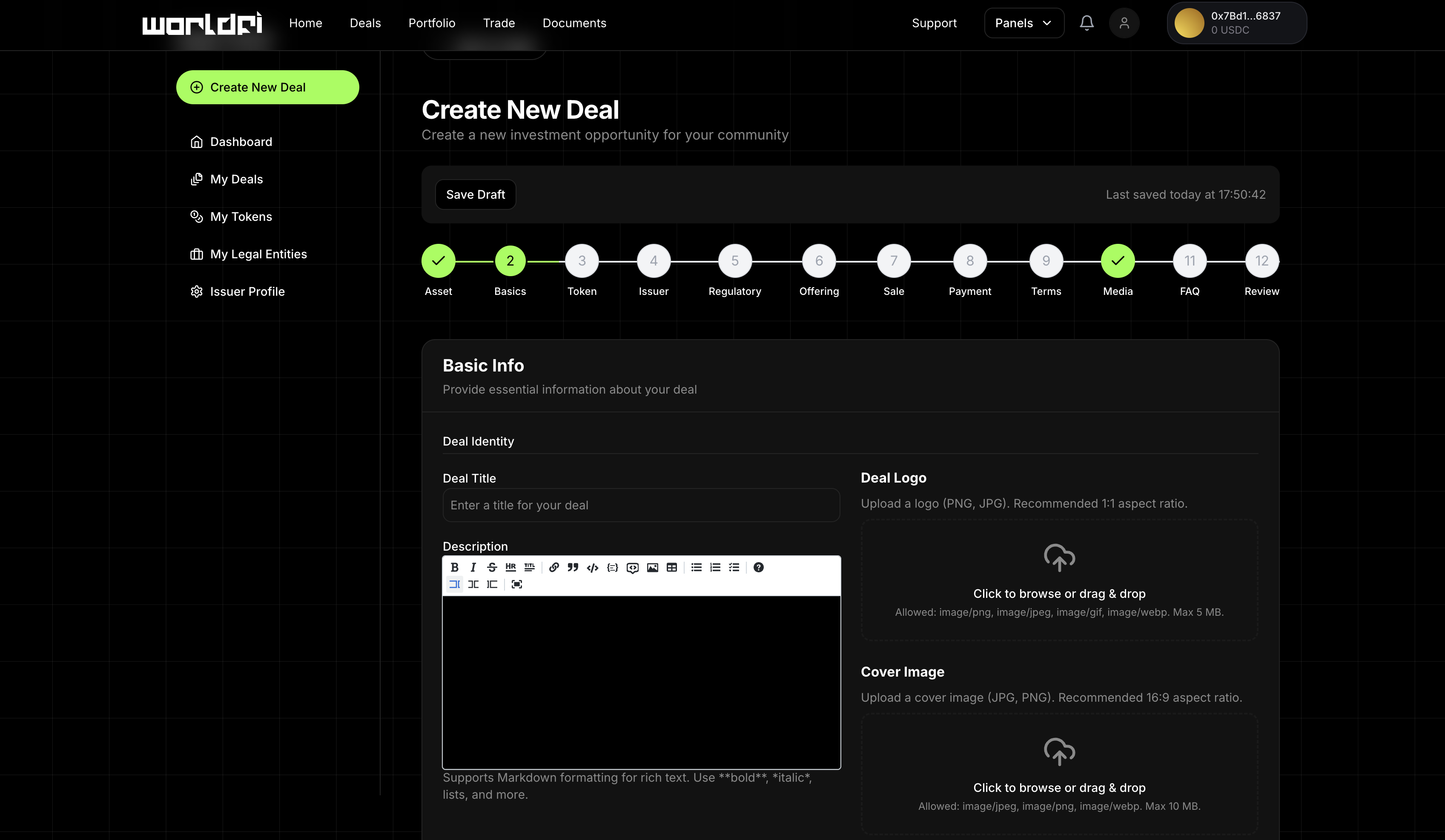
Task: Insert a table in the Description editor
Action: coord(671,567)
